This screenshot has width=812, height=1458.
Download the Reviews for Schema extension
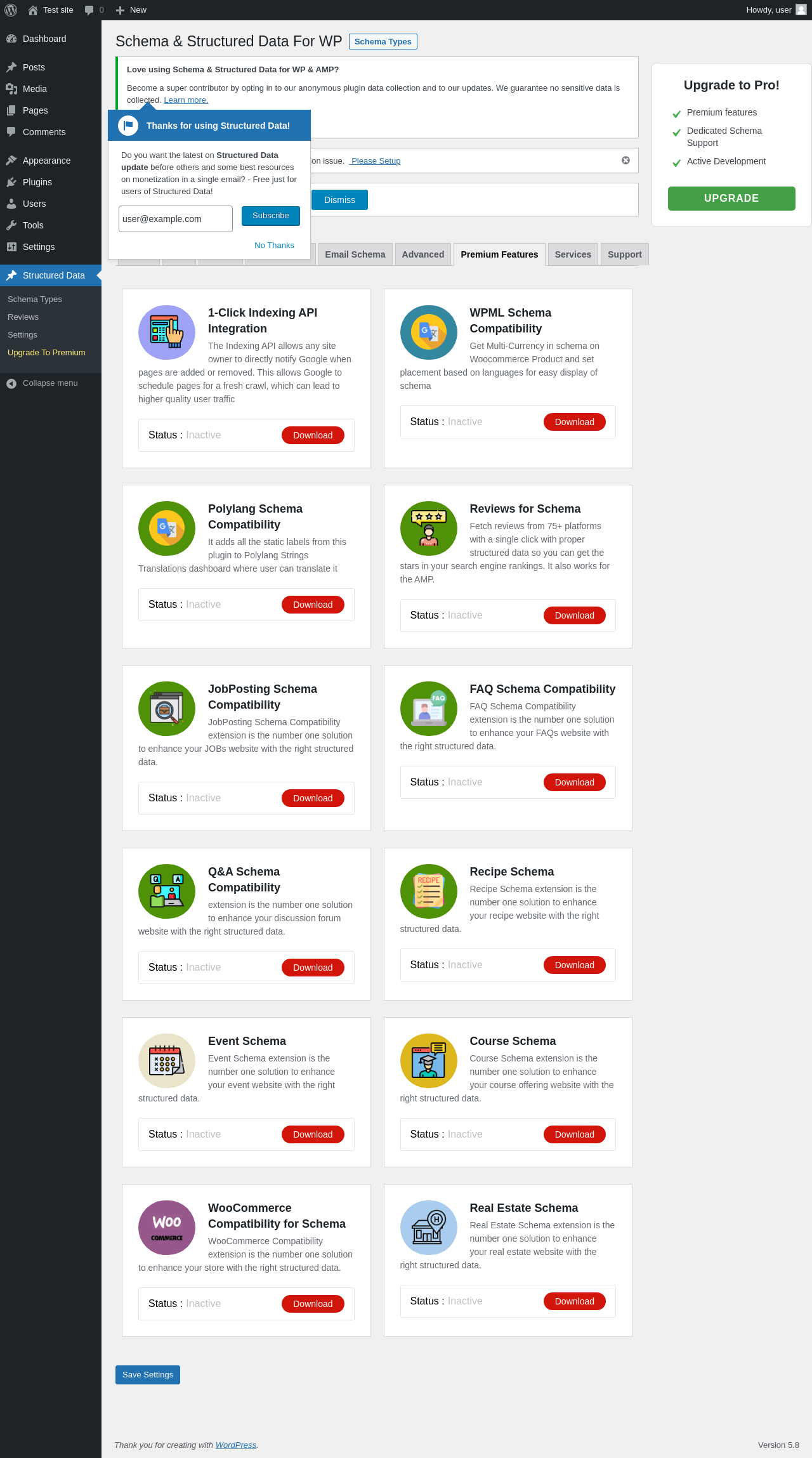coord(575,615)
